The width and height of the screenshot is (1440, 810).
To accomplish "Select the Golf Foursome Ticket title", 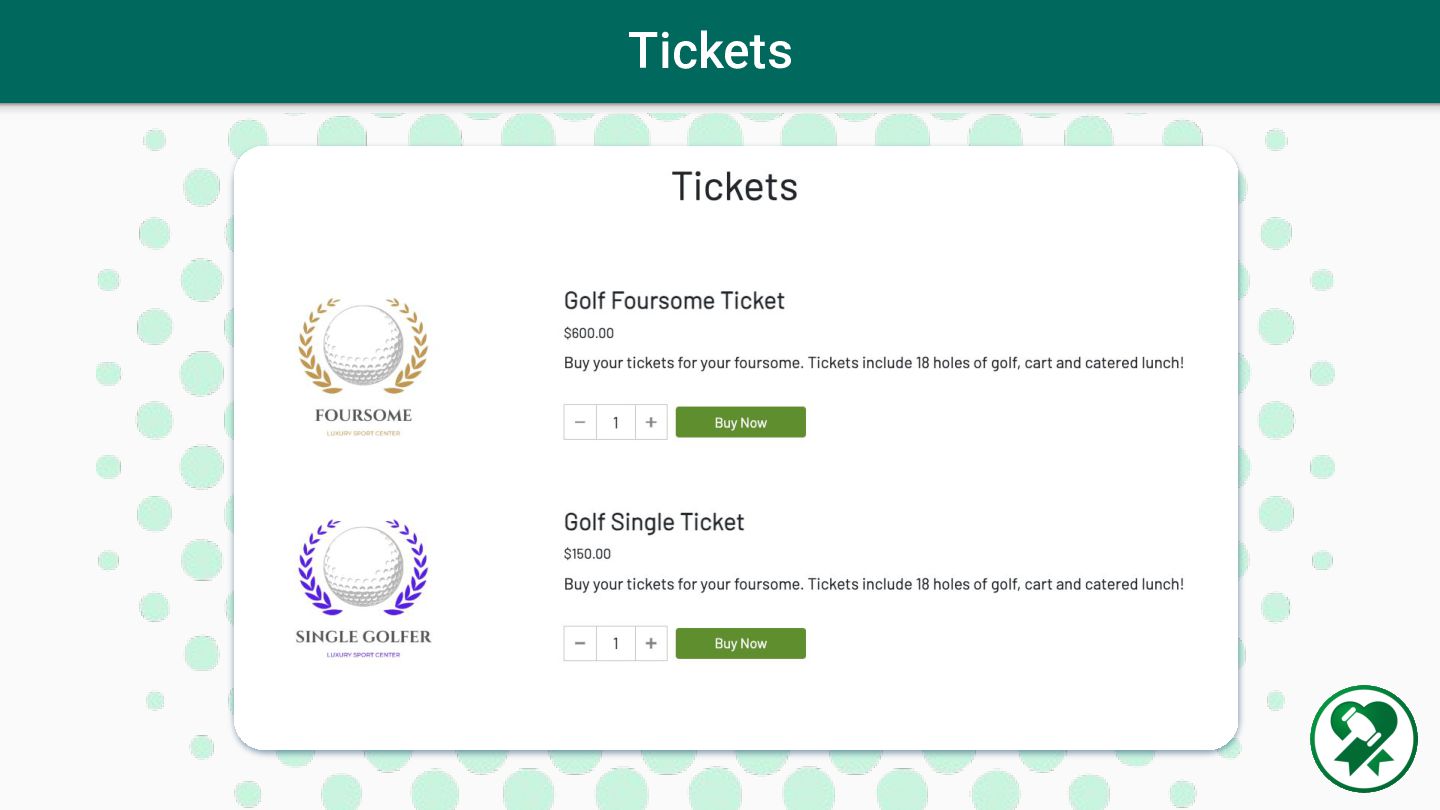I will 674,300.
